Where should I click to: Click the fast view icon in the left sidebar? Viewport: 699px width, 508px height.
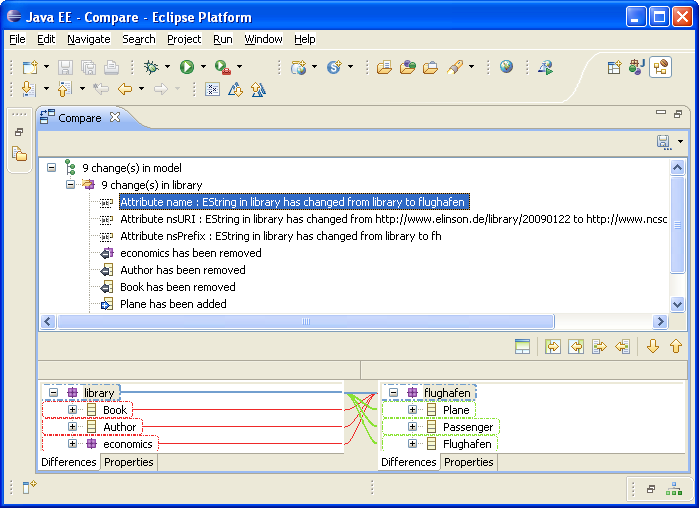[x=19, y=154]
